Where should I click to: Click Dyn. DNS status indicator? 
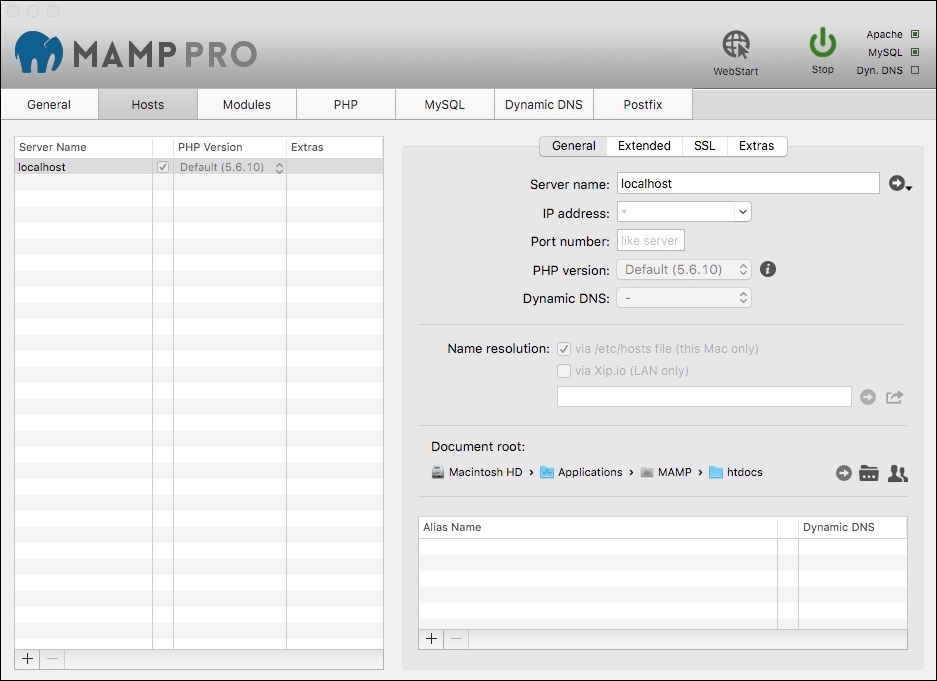tap(915, 70)
